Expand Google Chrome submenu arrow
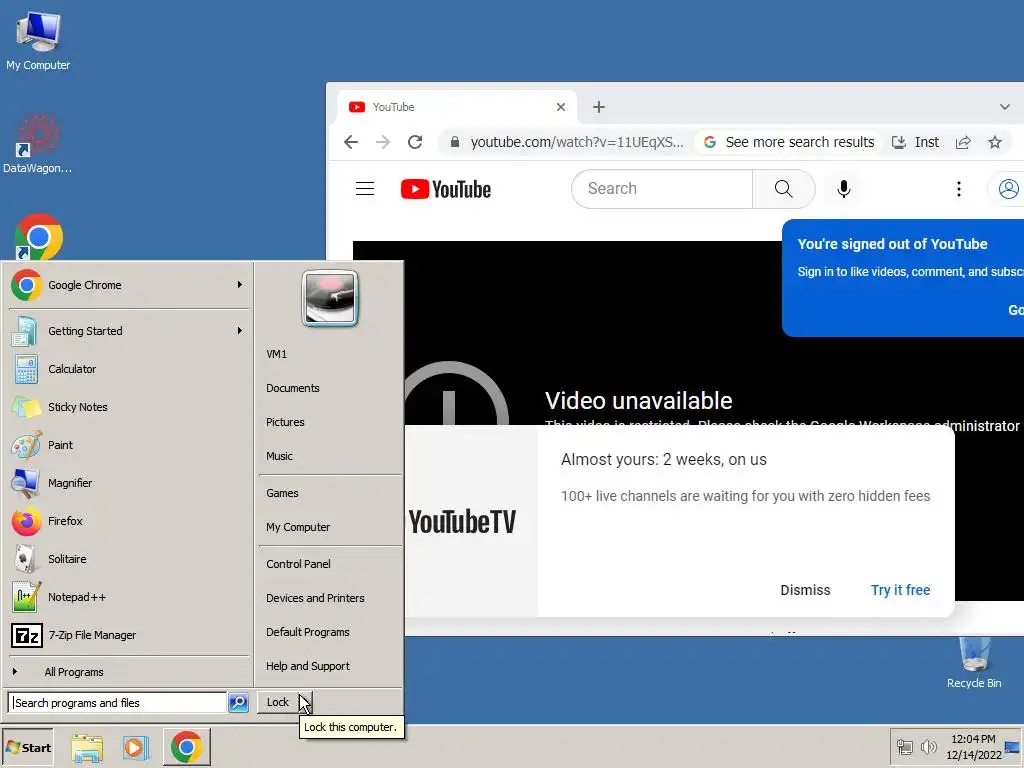Image resolution: width=1024 pixels, height=768 pixels. tap(240, 285)
